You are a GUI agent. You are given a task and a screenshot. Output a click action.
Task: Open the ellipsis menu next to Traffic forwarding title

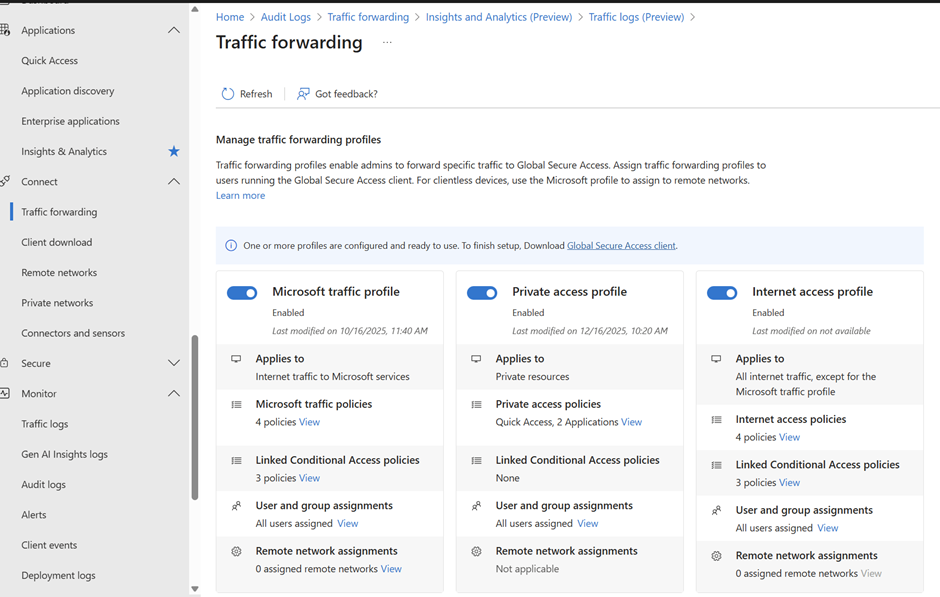(x=387, y=43)
